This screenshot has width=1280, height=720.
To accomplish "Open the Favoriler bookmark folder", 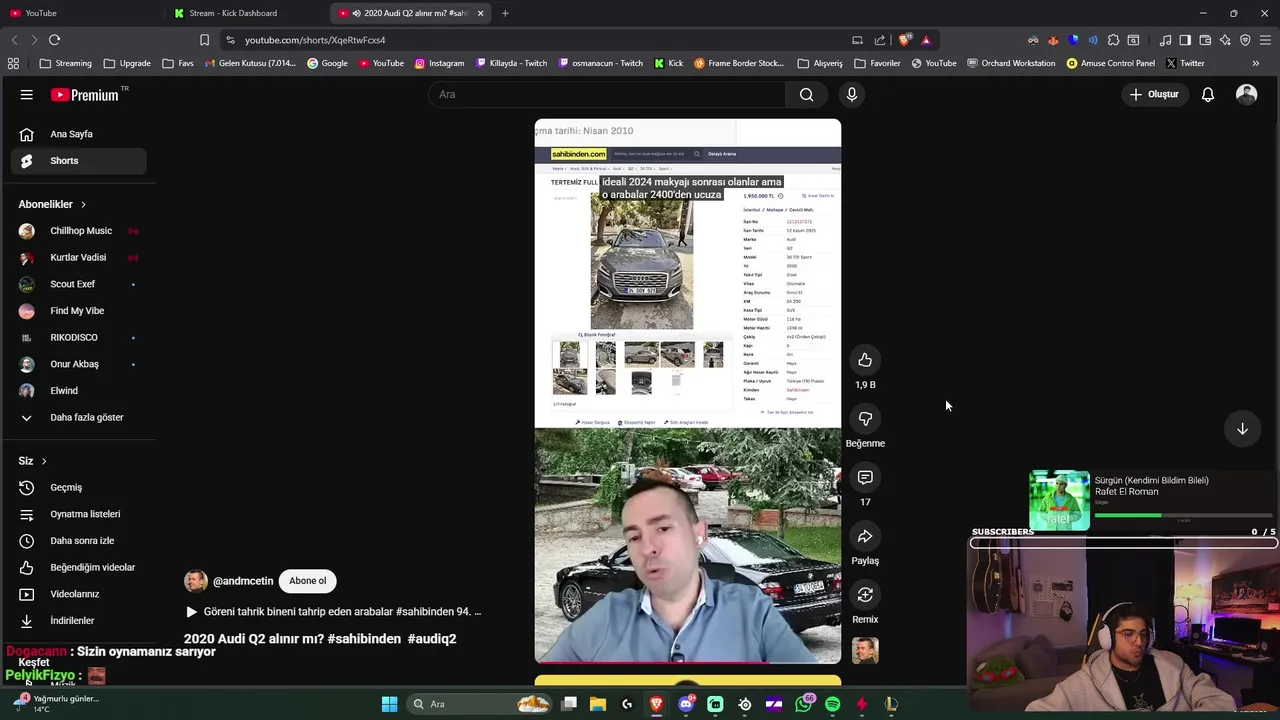I will [877, 63].
